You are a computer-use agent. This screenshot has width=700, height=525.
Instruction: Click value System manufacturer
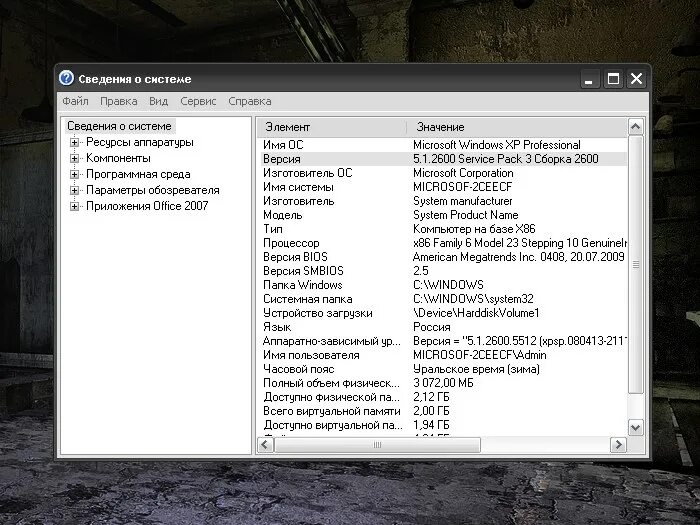point(462,201)
